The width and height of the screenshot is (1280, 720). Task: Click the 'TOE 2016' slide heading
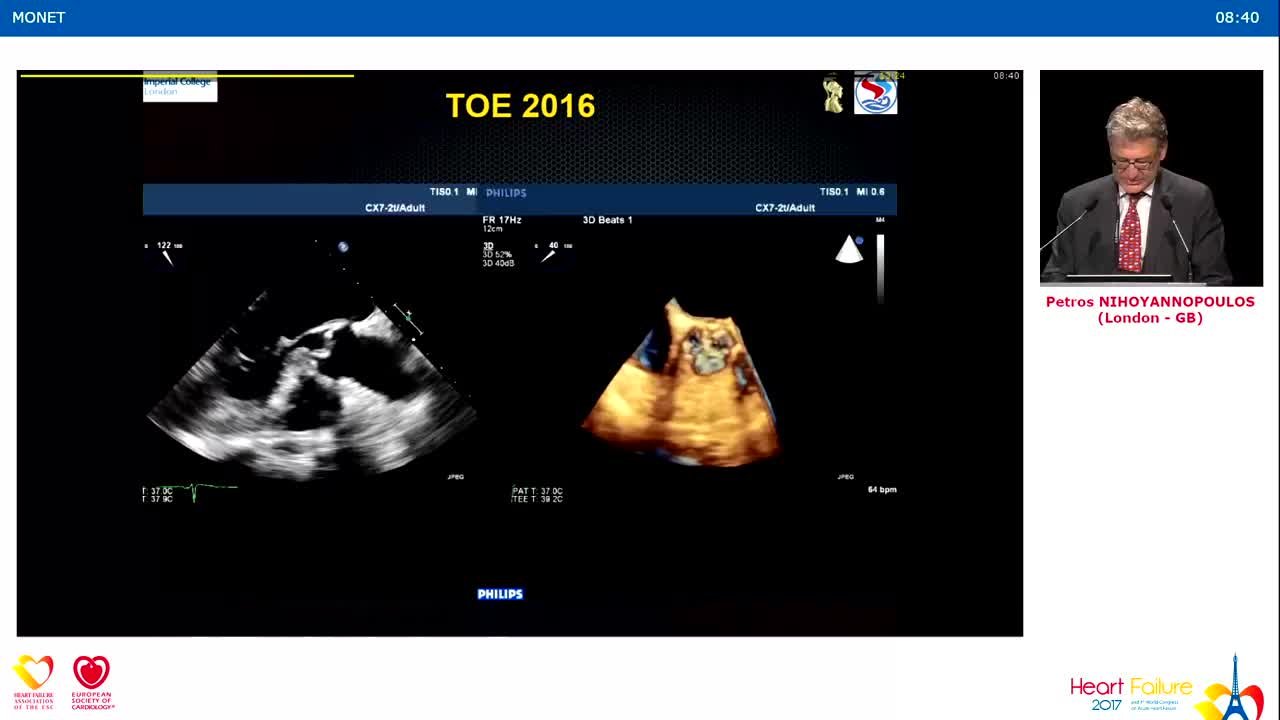(x=520, y=106)
